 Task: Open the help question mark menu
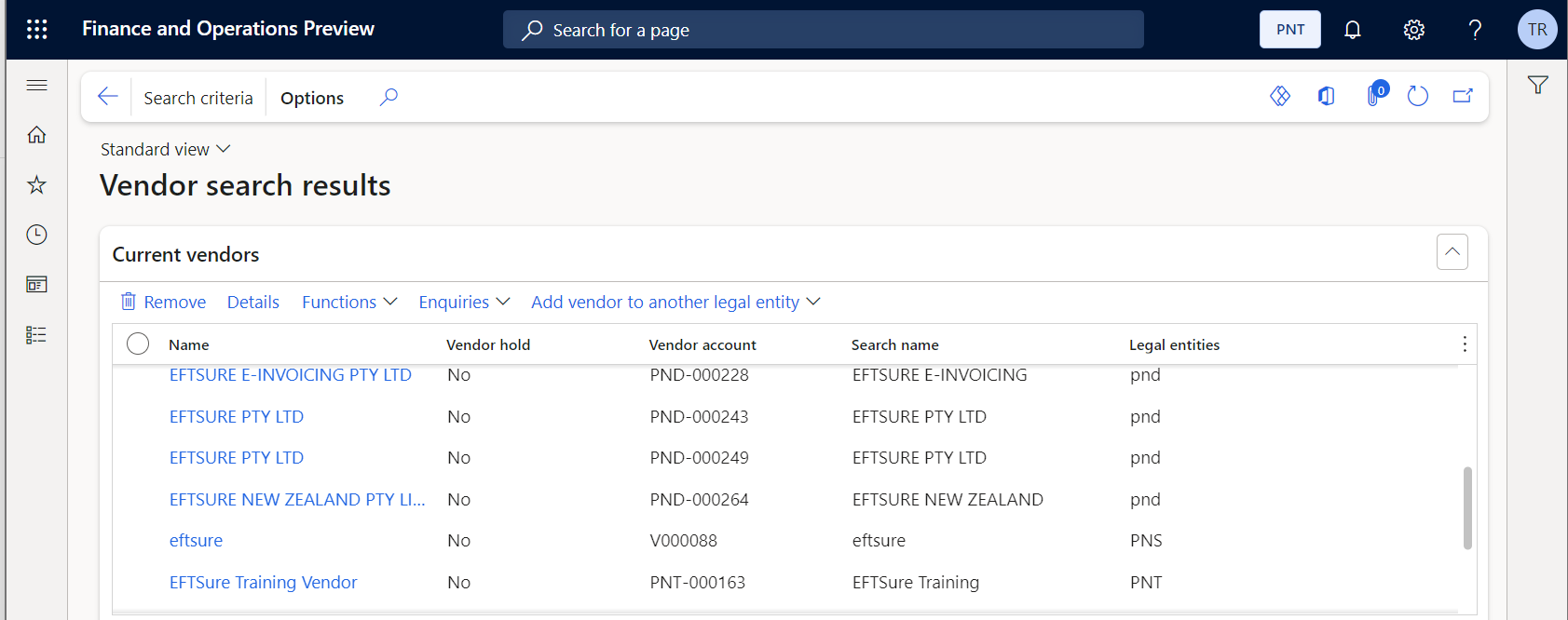point(1475,30)
